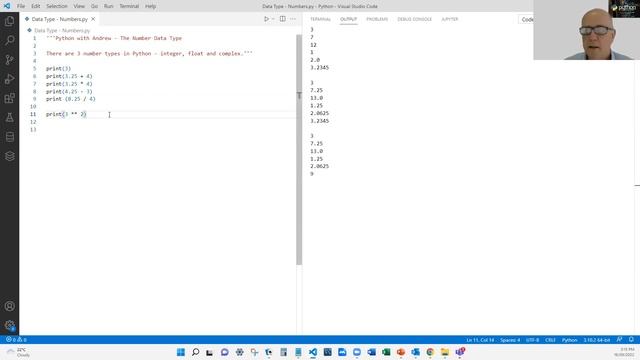Open Task View on taskbar
640x360 pixels.
click(210, 352)
